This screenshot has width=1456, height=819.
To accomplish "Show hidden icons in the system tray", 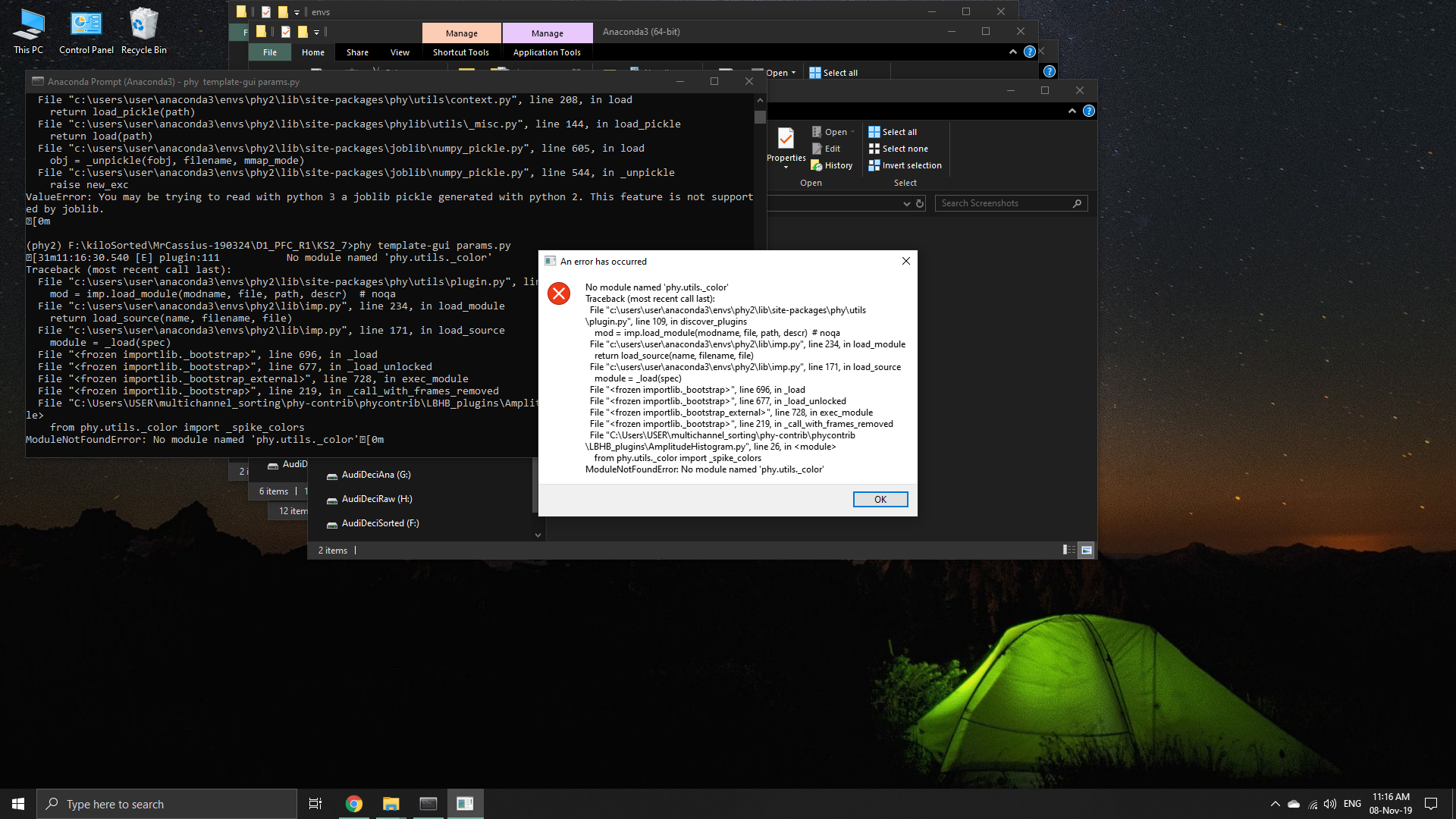I will 1274,803.
